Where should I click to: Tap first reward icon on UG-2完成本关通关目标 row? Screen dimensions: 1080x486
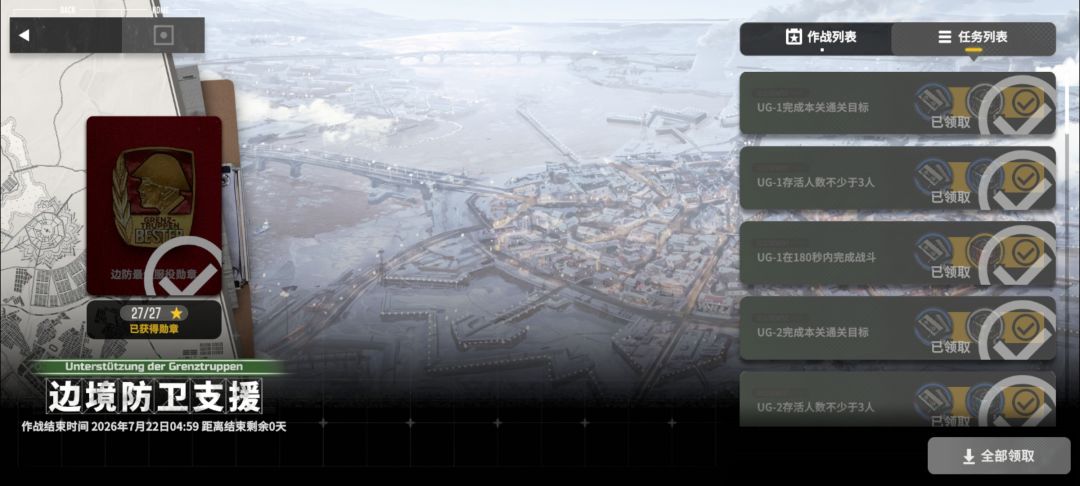click(932, 326)
